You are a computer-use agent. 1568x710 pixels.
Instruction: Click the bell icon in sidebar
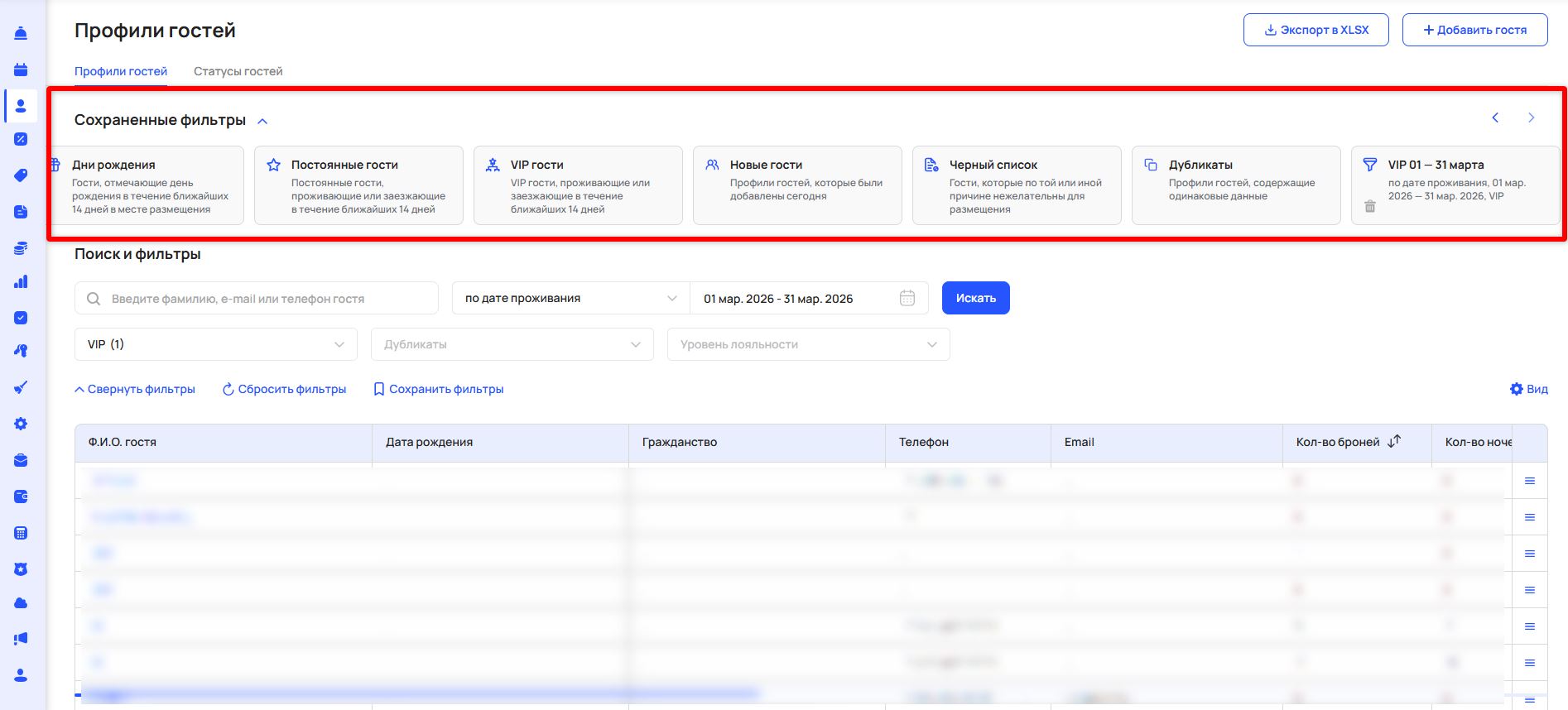click(21, 33)
